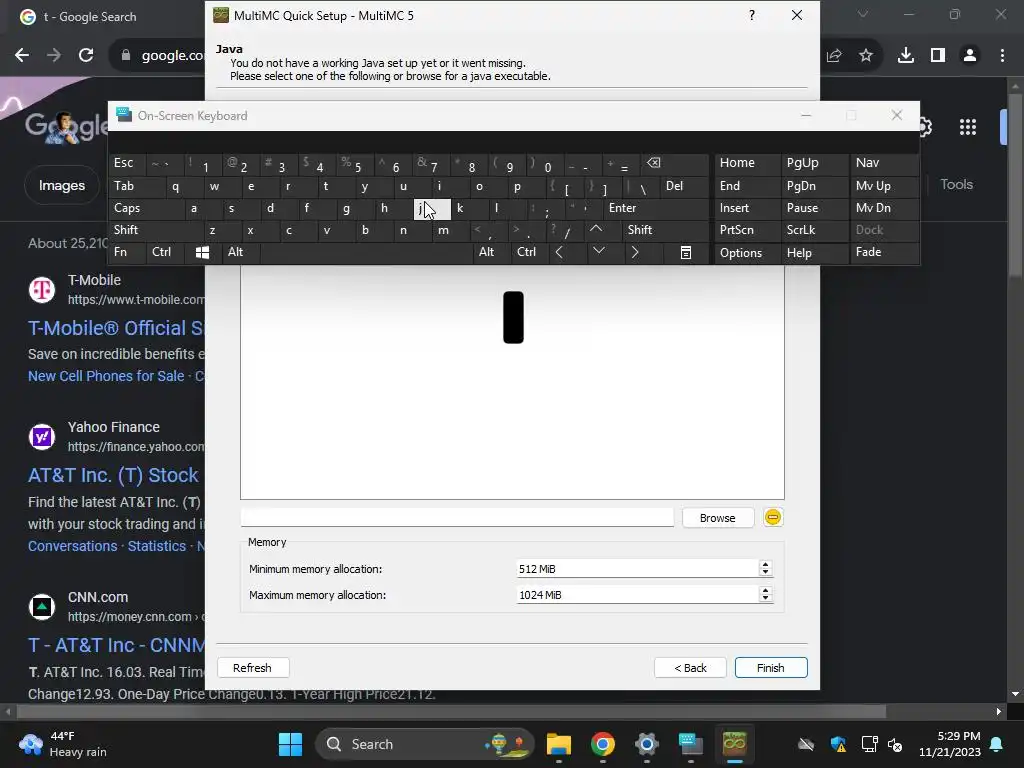Tap the space bar on On-Screen Keyboard
The height and width of the screenshot is (768, 1024).
click(x=367, y=252)
